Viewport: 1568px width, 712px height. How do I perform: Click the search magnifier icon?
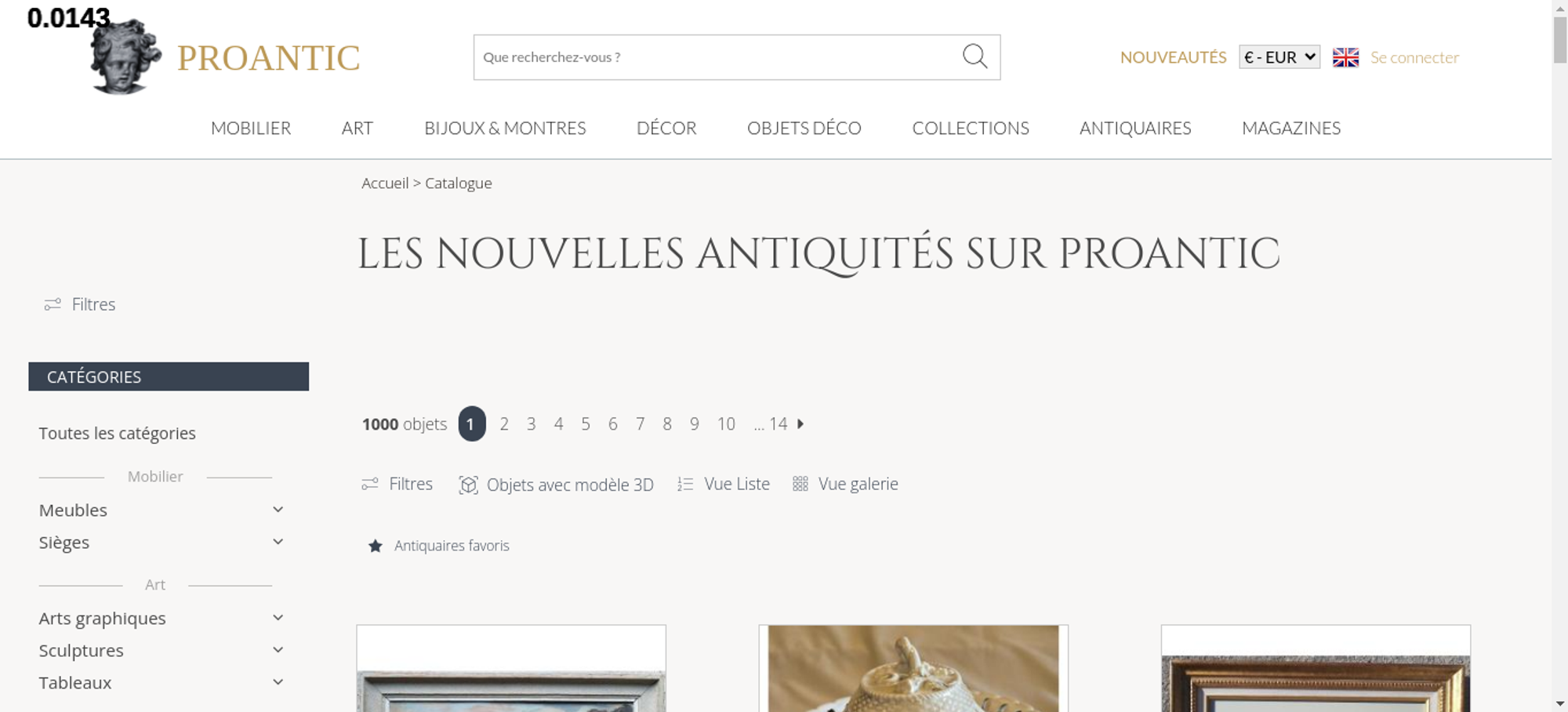(975, 56)
